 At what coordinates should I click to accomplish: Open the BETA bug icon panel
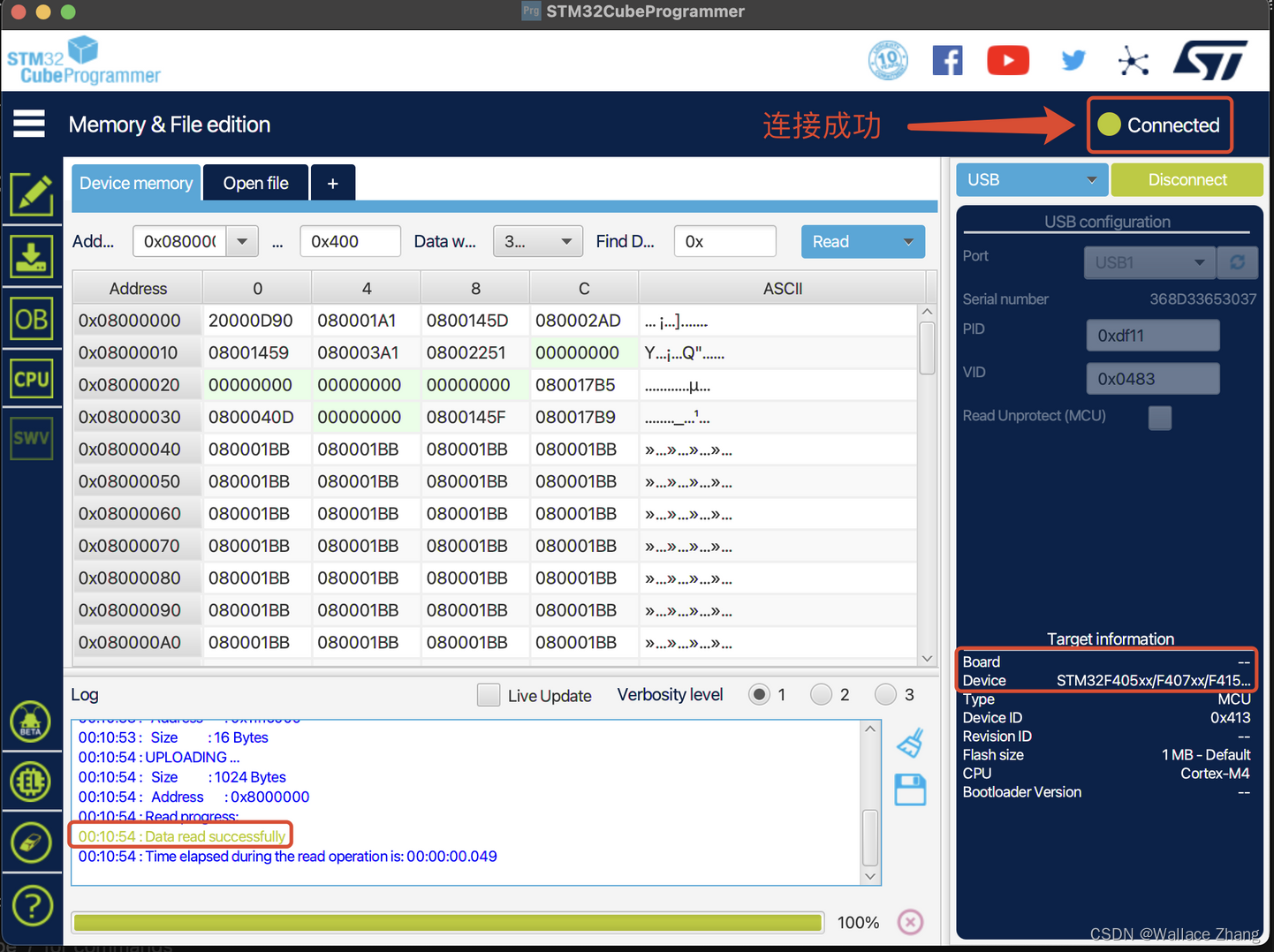coord(31,722)
